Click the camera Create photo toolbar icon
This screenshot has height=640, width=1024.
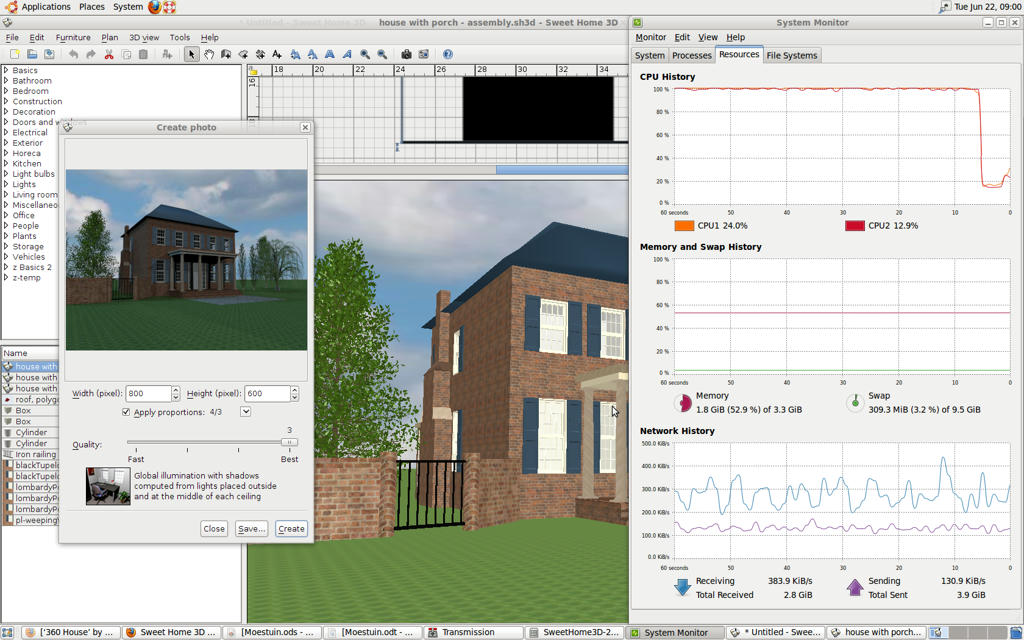pyautogui.click(x=406, y=54)
